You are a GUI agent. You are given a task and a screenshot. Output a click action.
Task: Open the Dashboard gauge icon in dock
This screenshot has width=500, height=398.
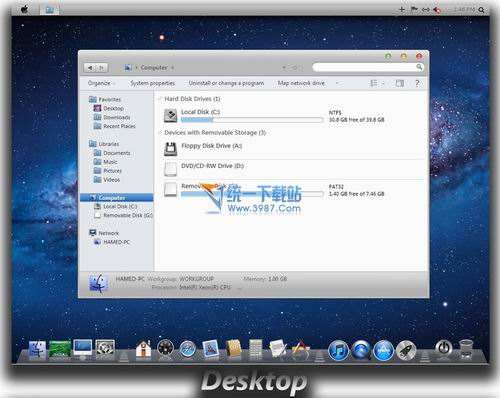[x=165, y=349]
